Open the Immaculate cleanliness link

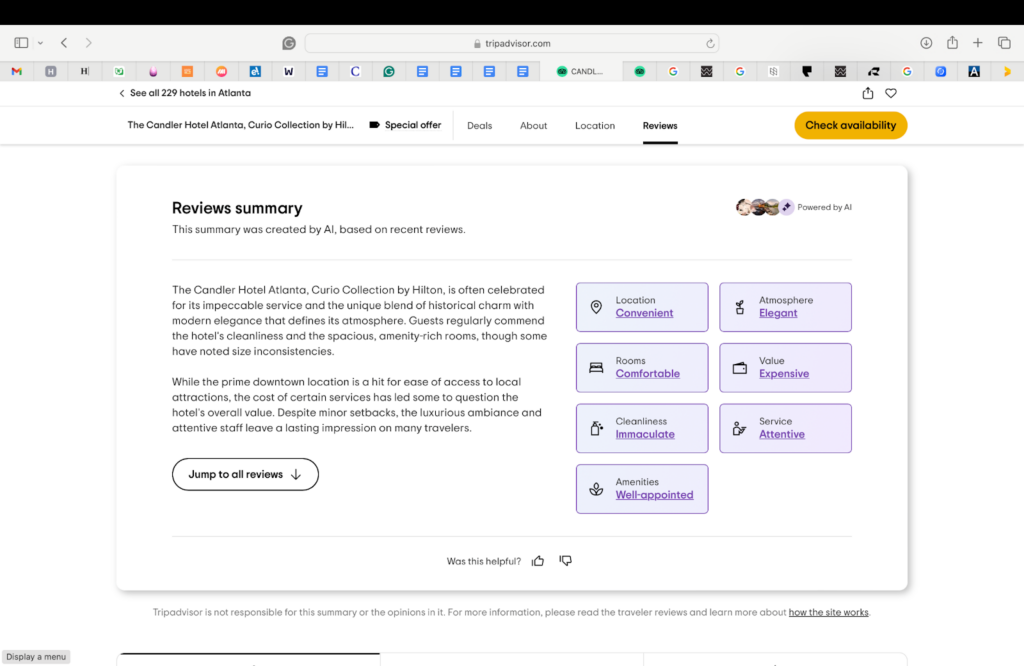coord(645,434)
